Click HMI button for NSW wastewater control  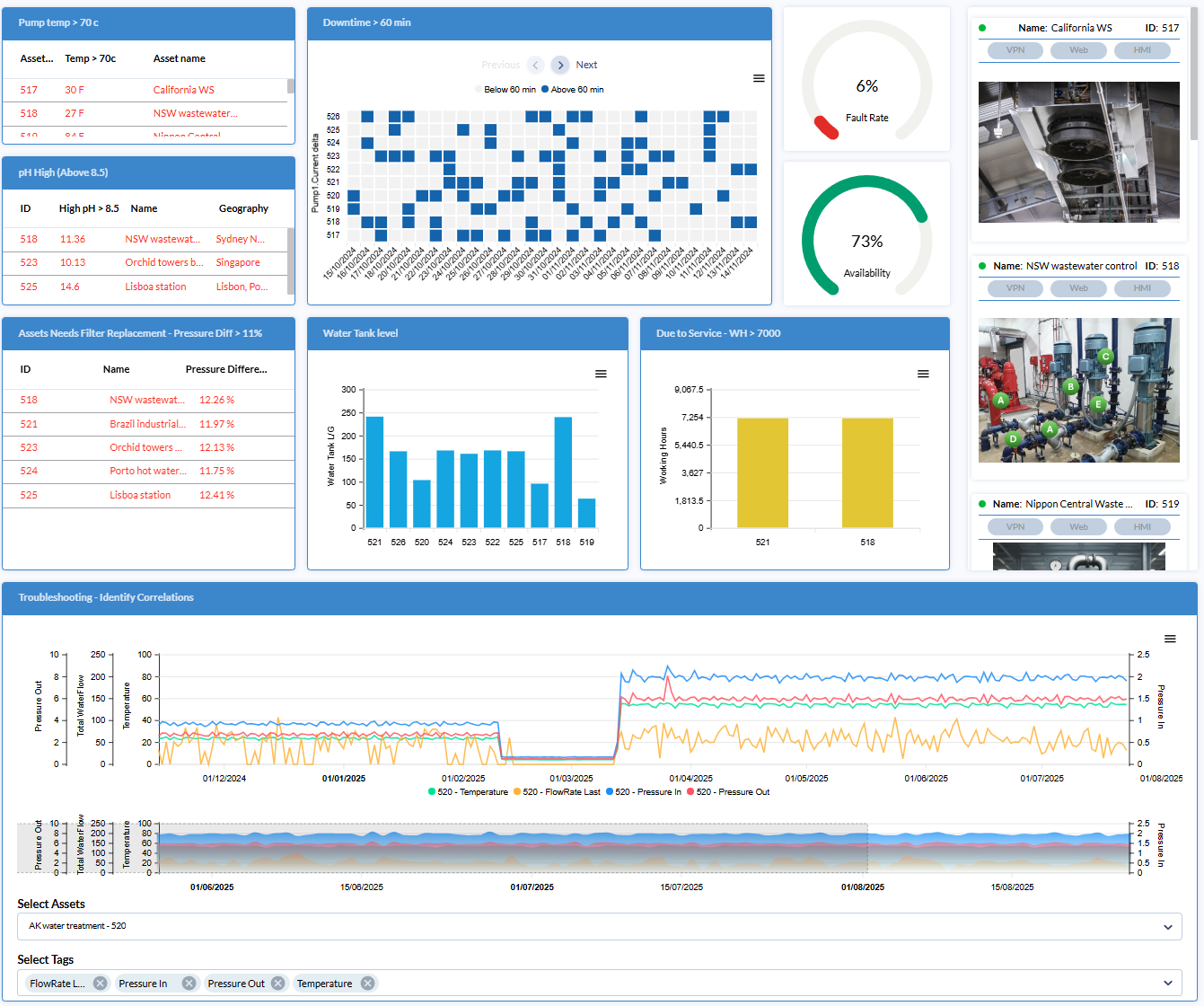click(1142, 288)
